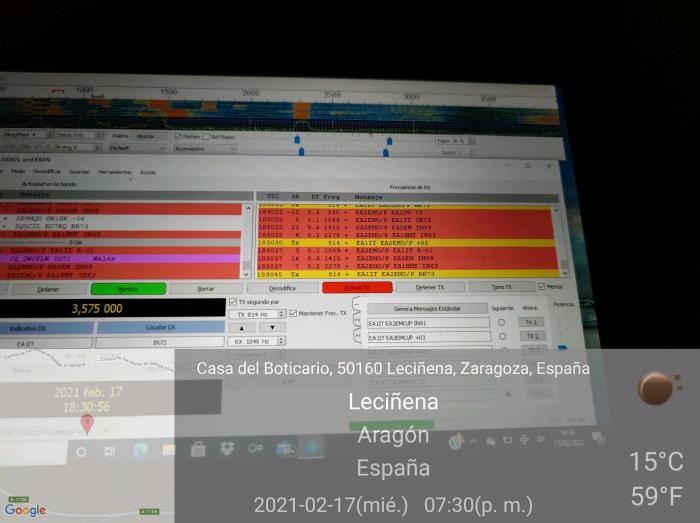Close the WSJT-X main window
The height and width of the screenshot is (523, 700).
coord(549,166)
